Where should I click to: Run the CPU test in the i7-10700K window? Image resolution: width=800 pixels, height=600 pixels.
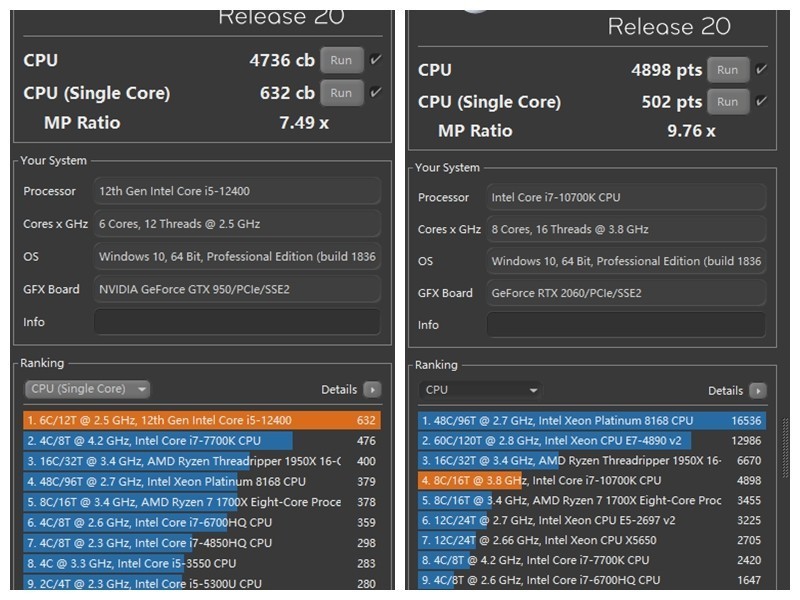tap(728, 70)
